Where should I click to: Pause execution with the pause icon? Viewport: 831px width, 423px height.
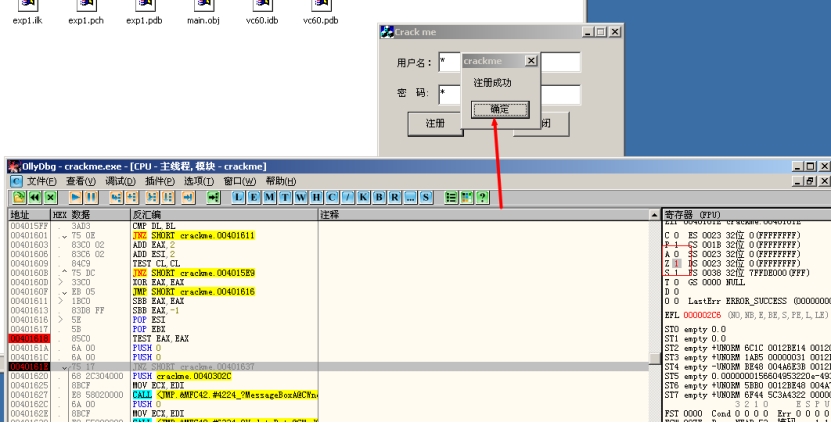92,198
